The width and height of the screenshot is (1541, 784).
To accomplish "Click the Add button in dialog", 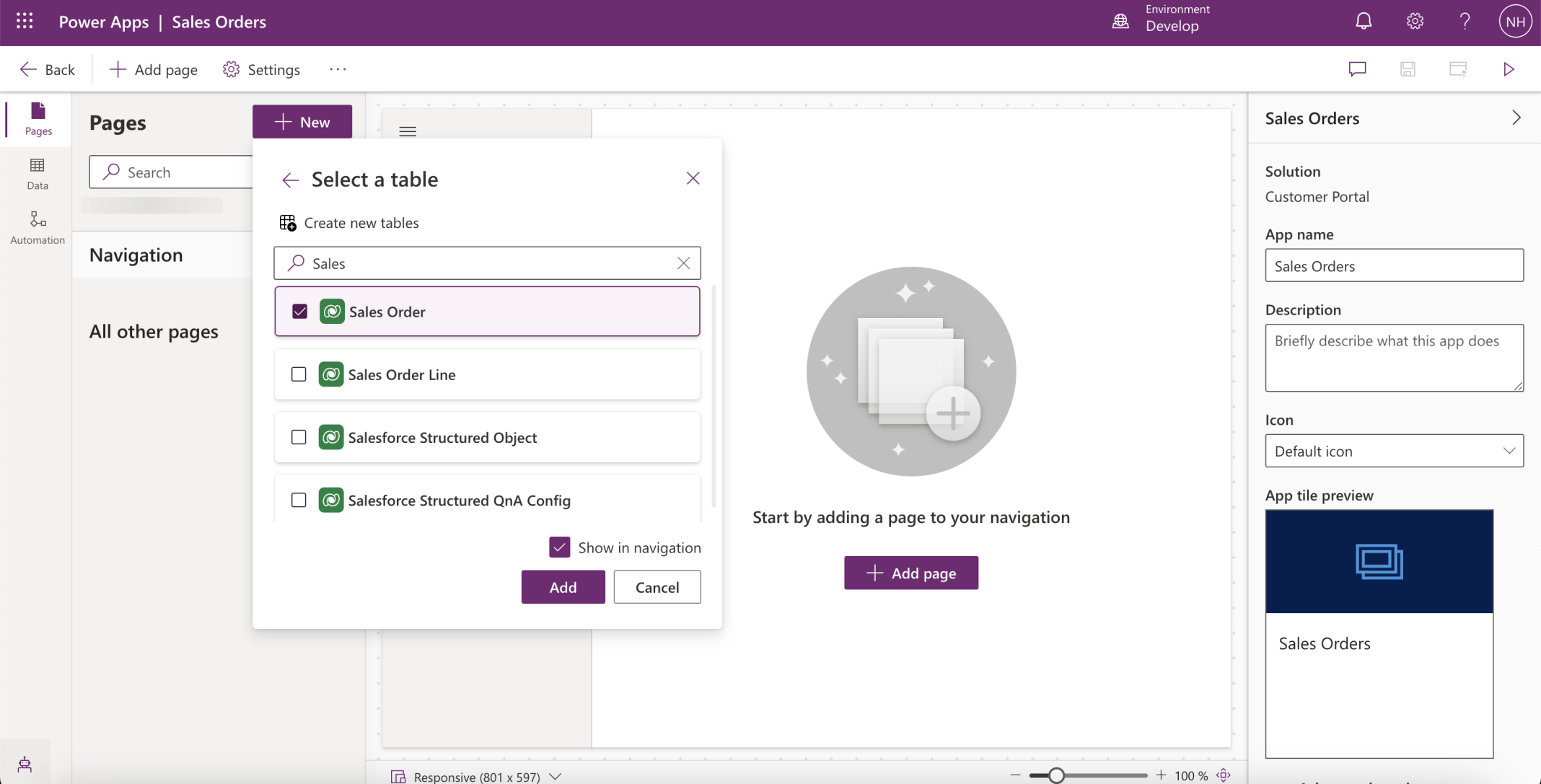I will 563,587.
